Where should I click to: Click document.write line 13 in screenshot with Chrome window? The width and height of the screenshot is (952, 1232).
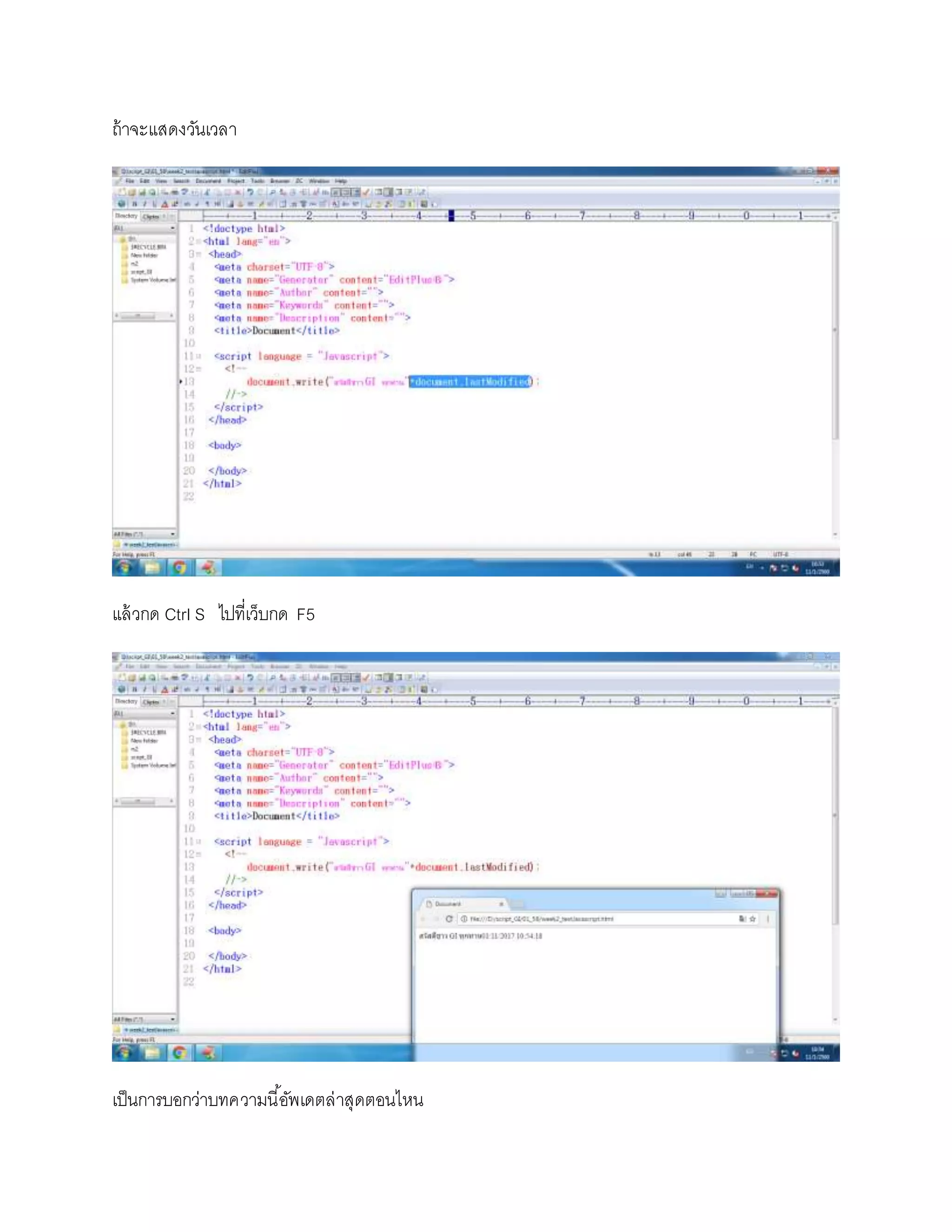[x=393, y=867]
